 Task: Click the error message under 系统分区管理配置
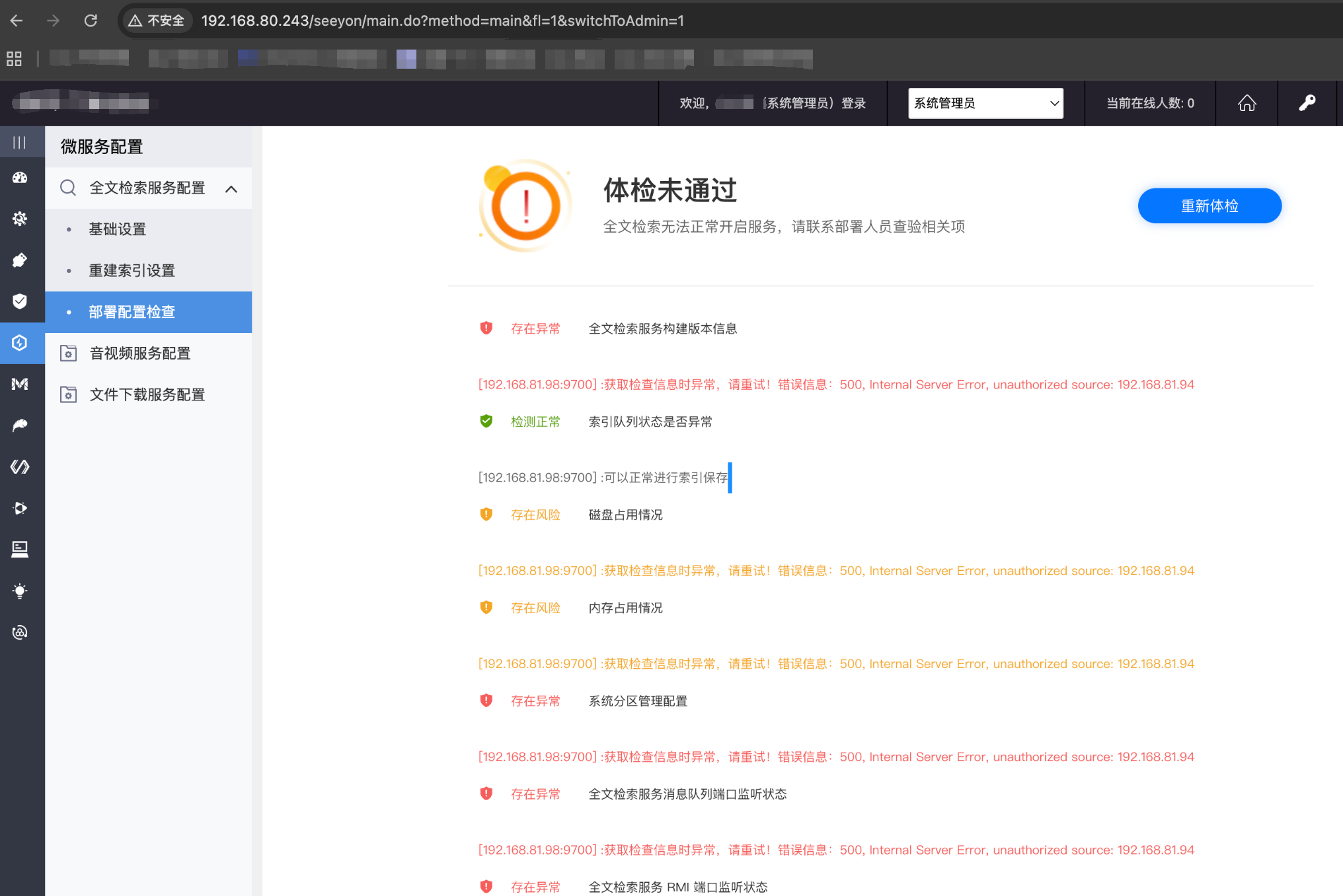click(x=836, y=757)
